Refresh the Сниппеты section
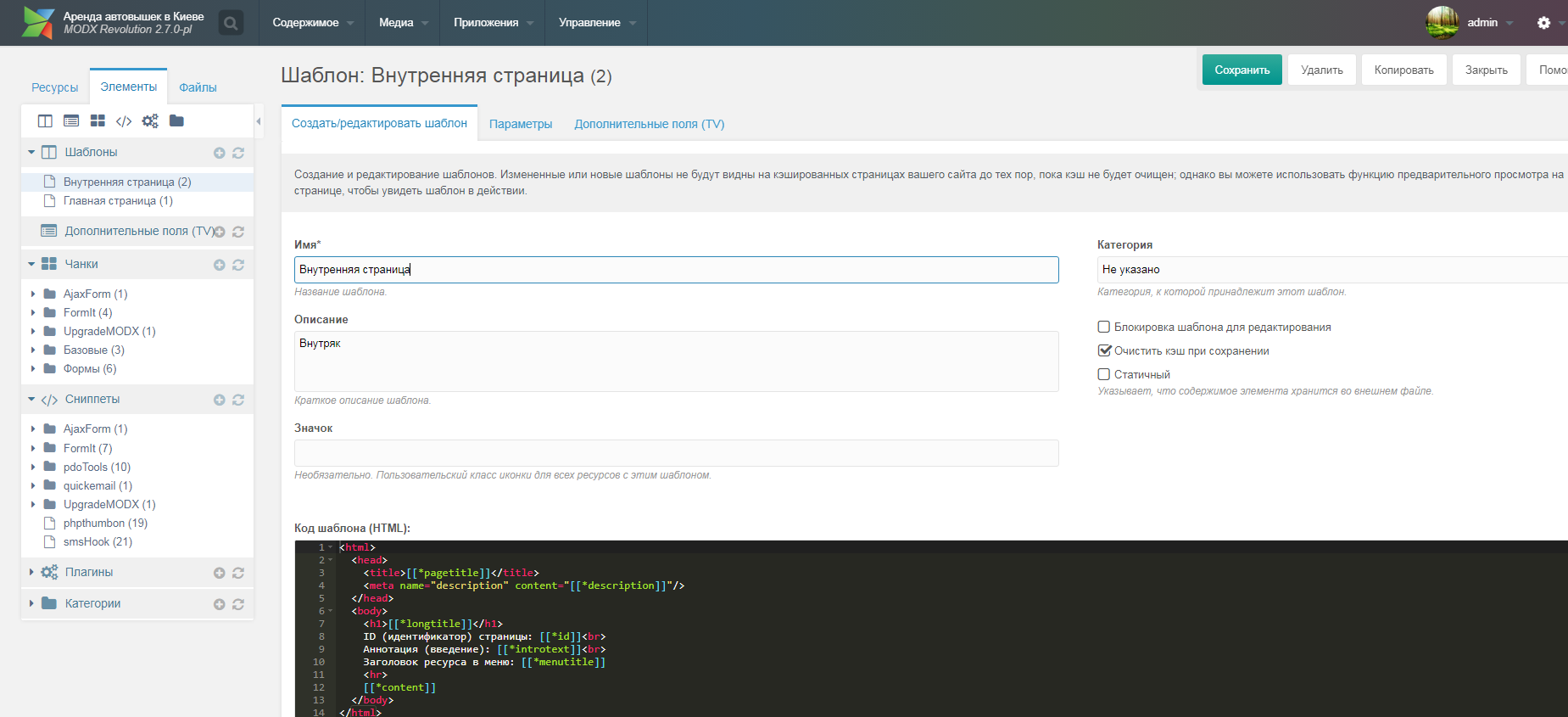The image size is (1568, 717). (x=238, y=400)
